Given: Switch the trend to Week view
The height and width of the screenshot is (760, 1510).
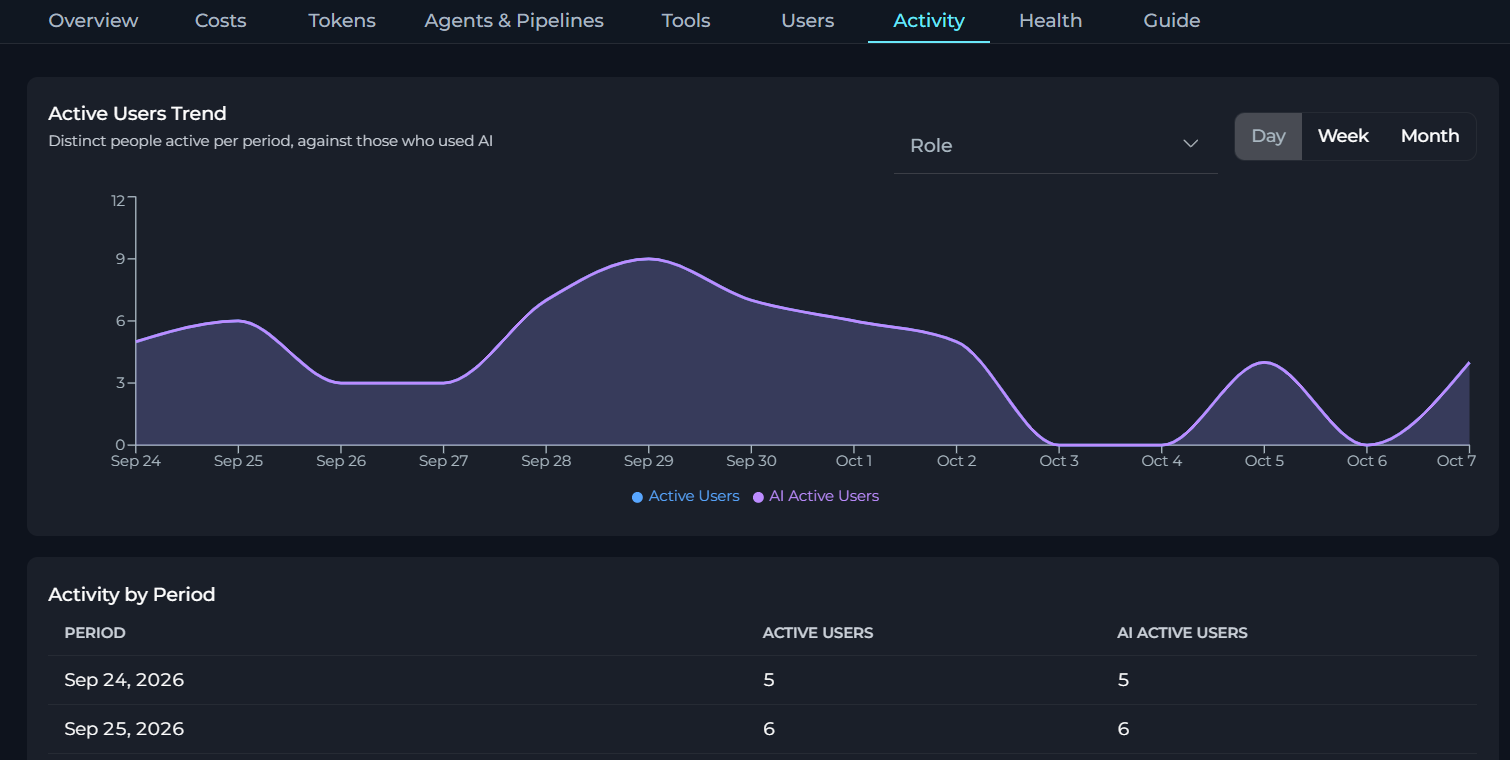Looking at the screenshot, I should click(x=1343, y=136).
